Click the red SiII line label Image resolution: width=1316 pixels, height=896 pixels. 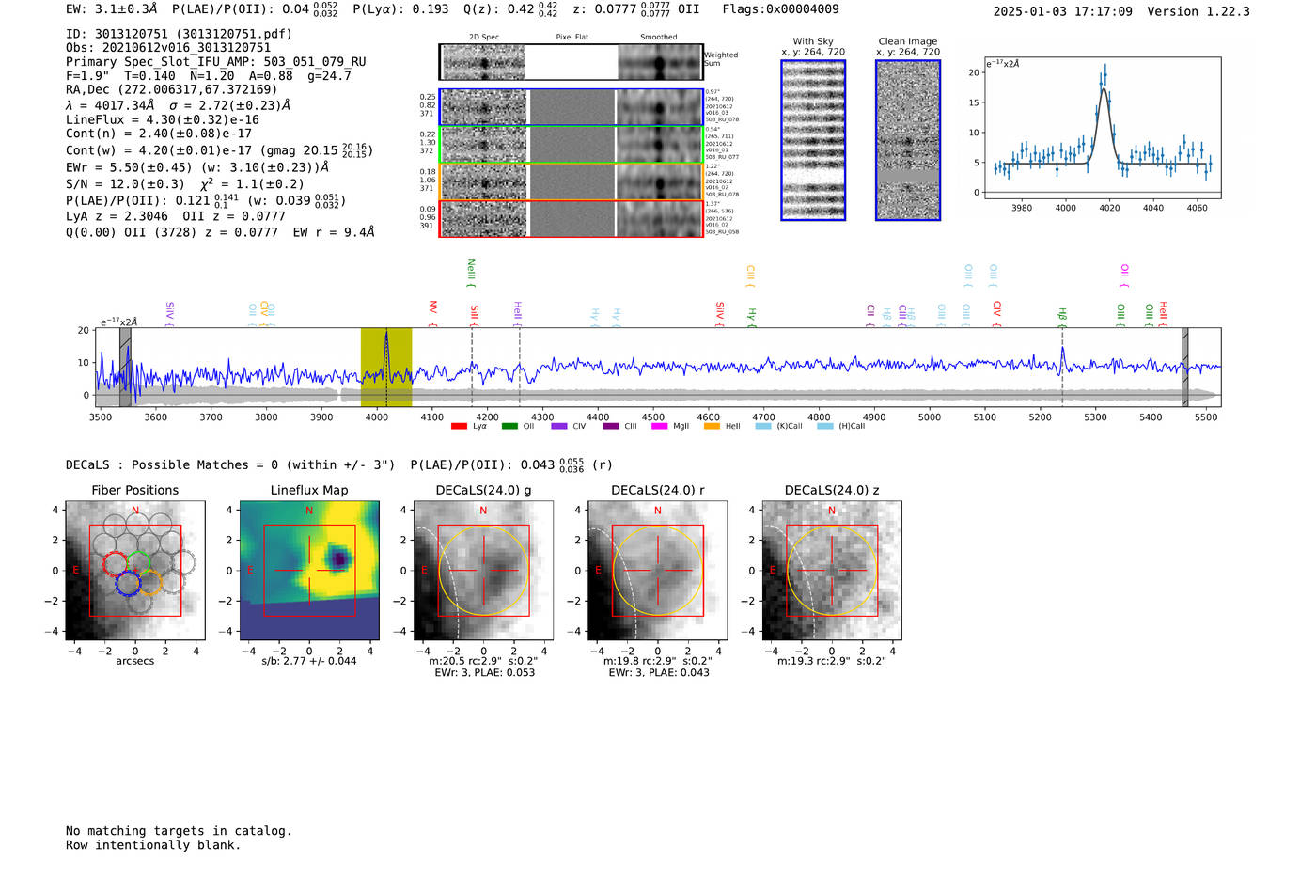[475, 314]
